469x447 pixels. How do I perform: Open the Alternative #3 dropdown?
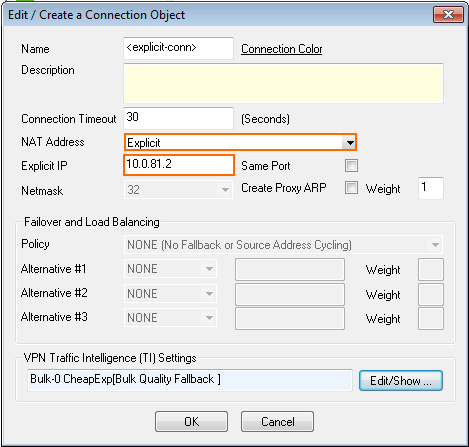click(x=170, y=318)
